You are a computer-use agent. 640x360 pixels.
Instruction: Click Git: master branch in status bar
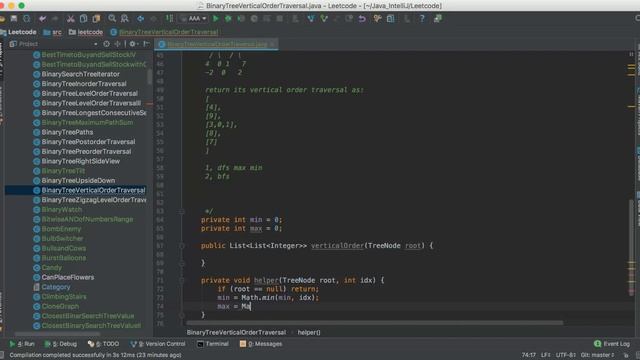(598, 355)
